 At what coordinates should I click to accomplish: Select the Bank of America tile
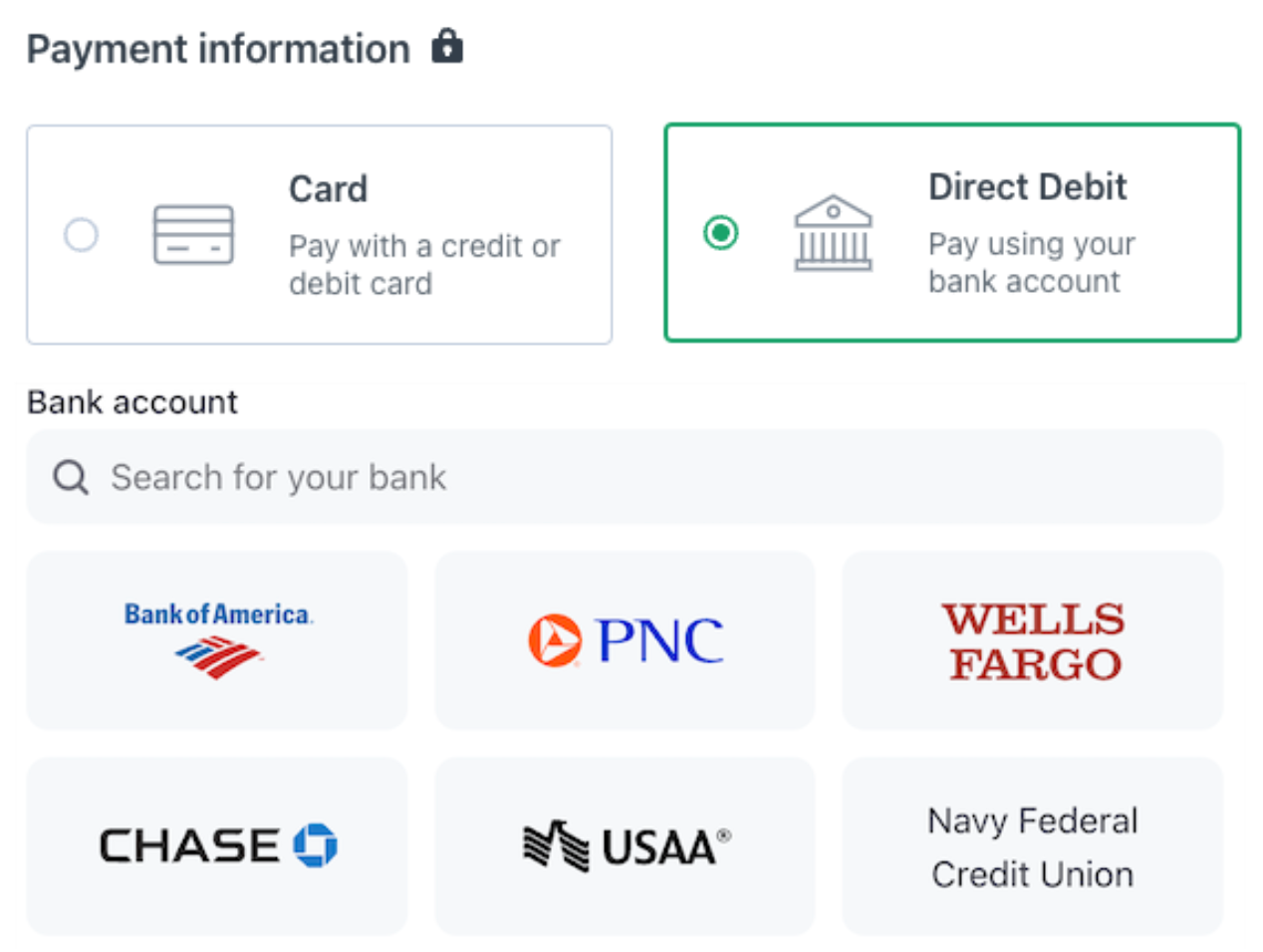218,638
